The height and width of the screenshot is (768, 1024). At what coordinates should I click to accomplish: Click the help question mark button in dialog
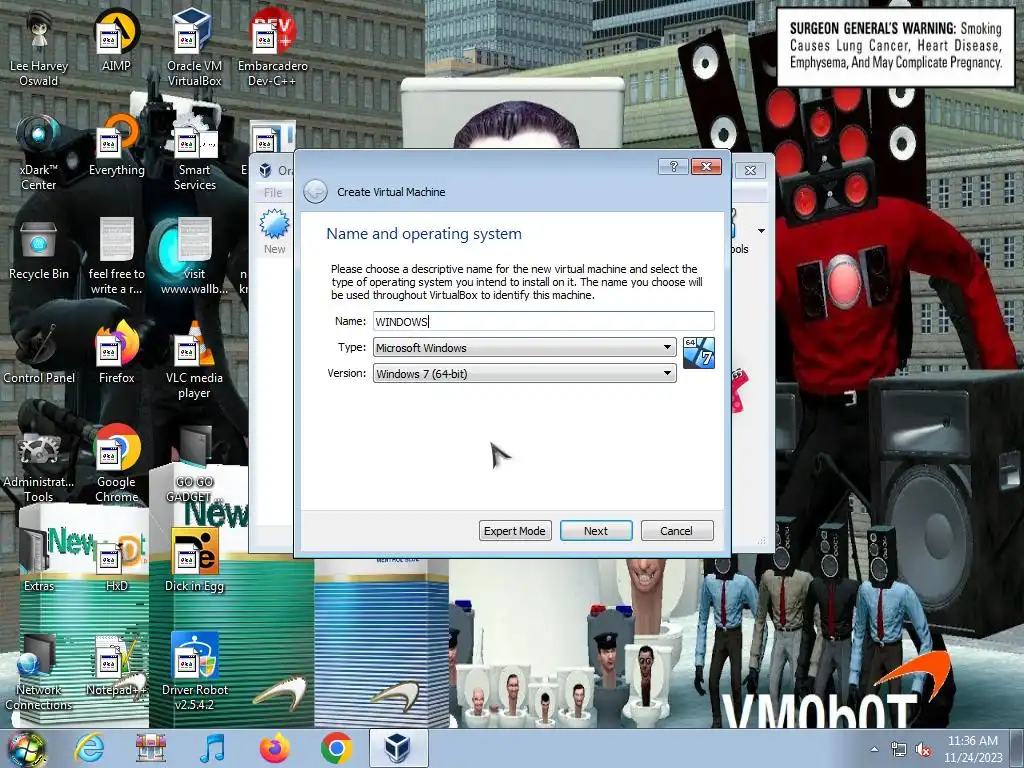coord(673,167)
